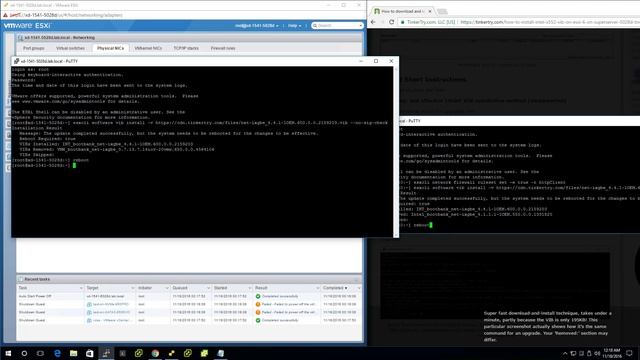Click the 'Recent tasks' panel heading text
This screenshot has height=360, width=640.
pyautogui.click(x=37, y=279)
